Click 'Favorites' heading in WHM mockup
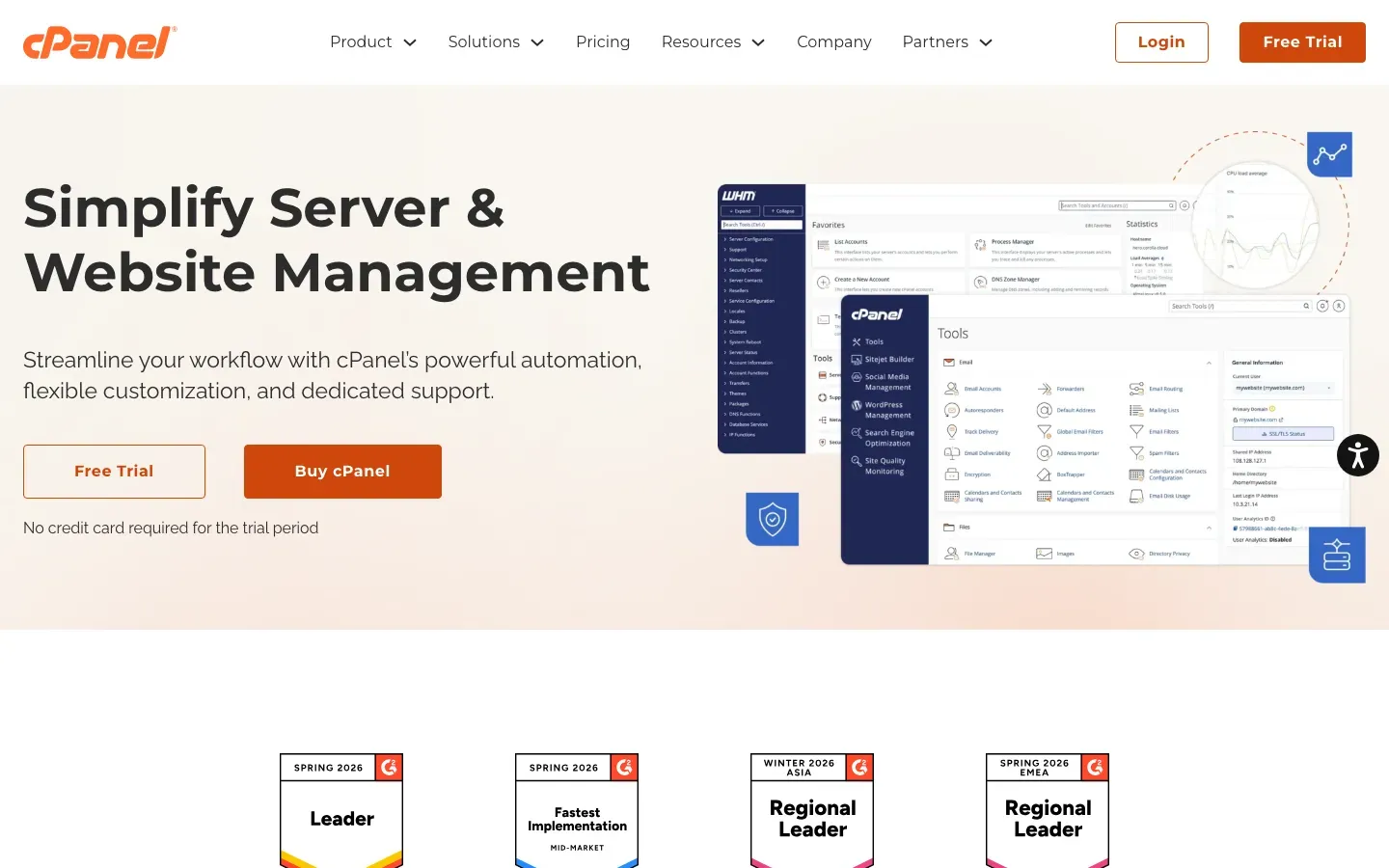 pyautogui.click(x=829, y=225)
